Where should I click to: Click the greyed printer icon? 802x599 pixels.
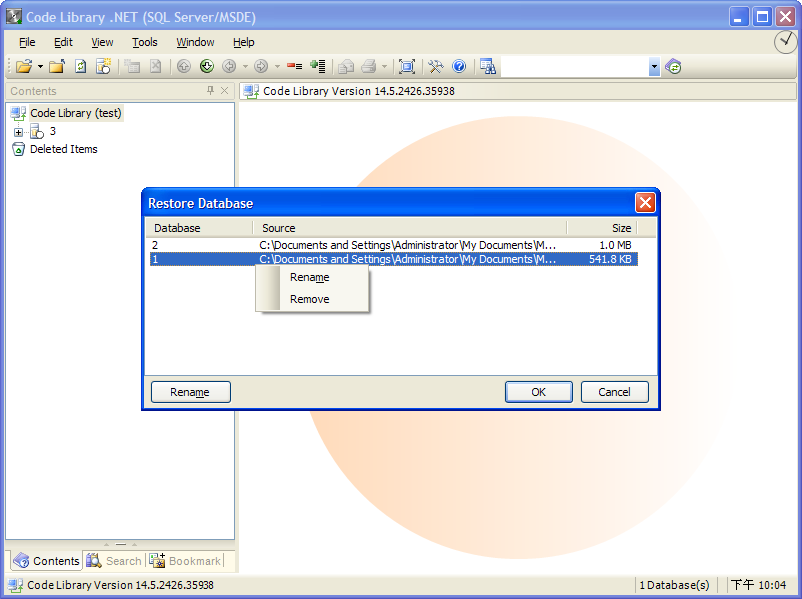(x=368, y=66)
